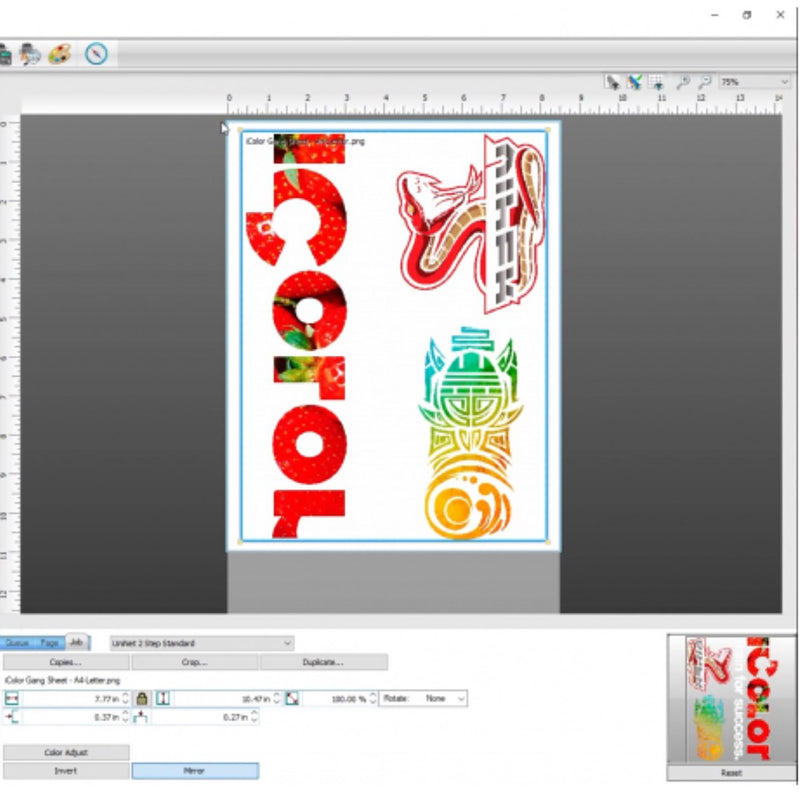Click the zoom out magnifier icon
800x800 pixels.
coord(705,83)
